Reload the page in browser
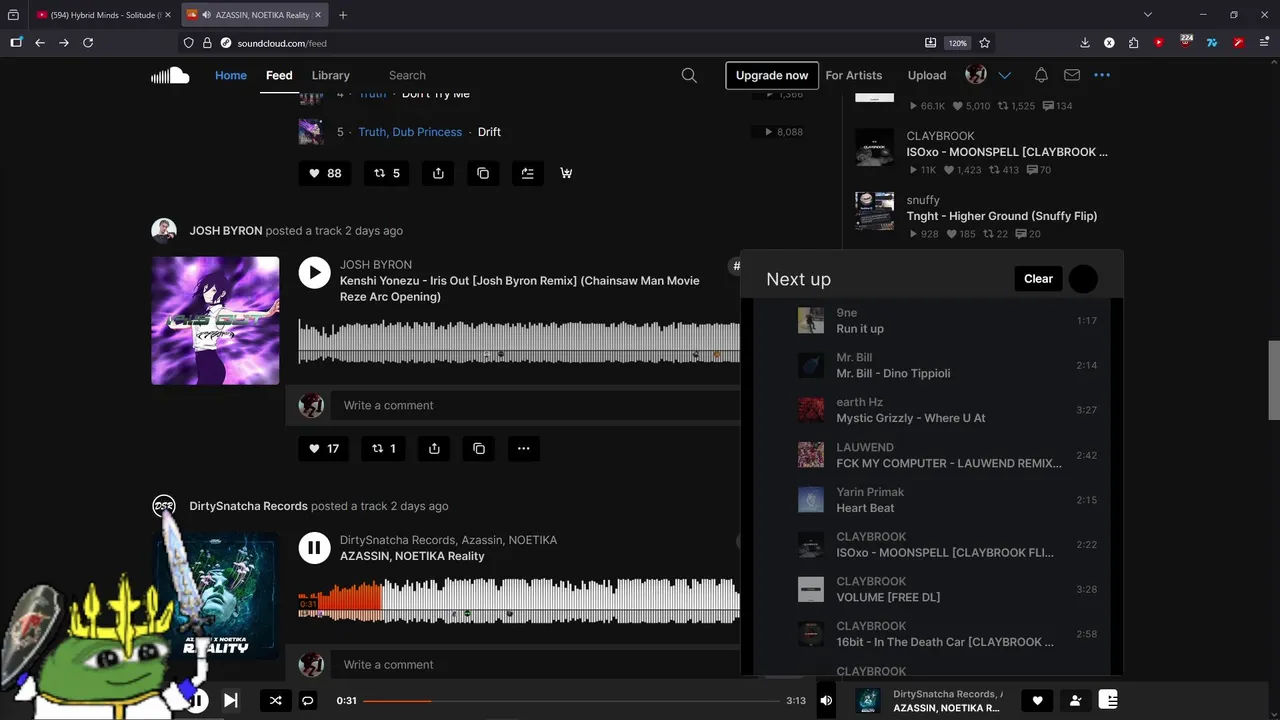 pyautogui.click(x=88, y=43)
